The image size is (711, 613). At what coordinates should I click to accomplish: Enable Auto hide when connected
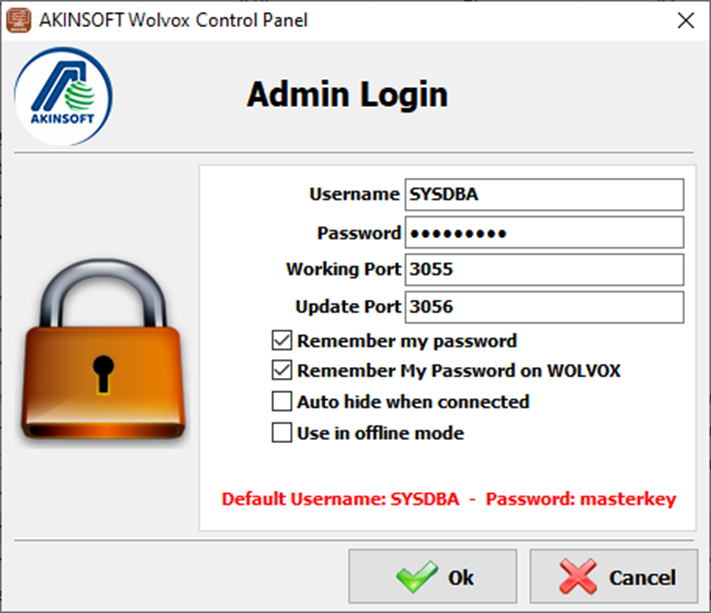(x=282, y=402)
